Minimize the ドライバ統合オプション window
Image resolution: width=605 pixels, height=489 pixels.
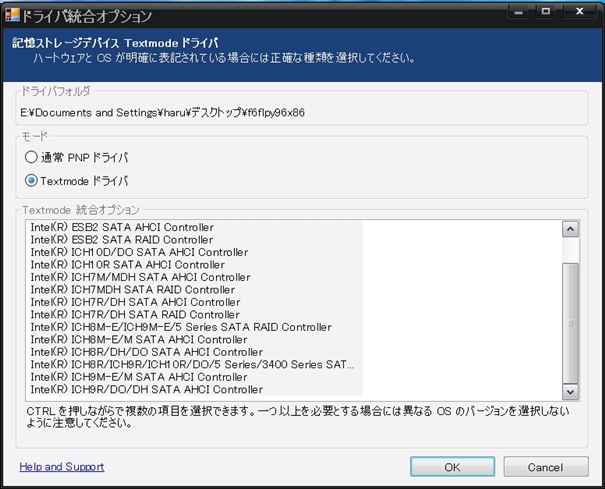coord(519,12)
